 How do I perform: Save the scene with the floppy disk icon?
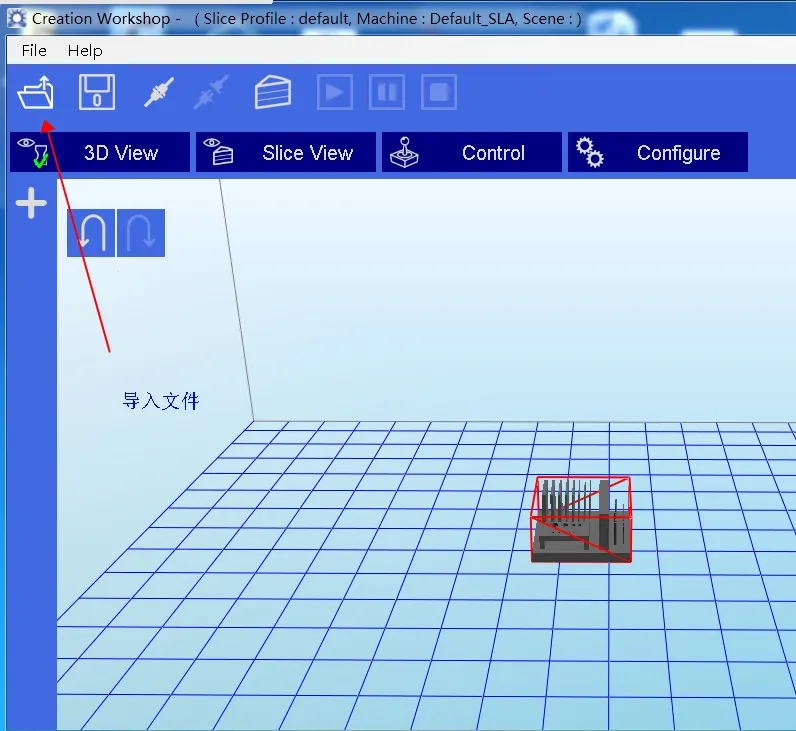click(97, 92)
